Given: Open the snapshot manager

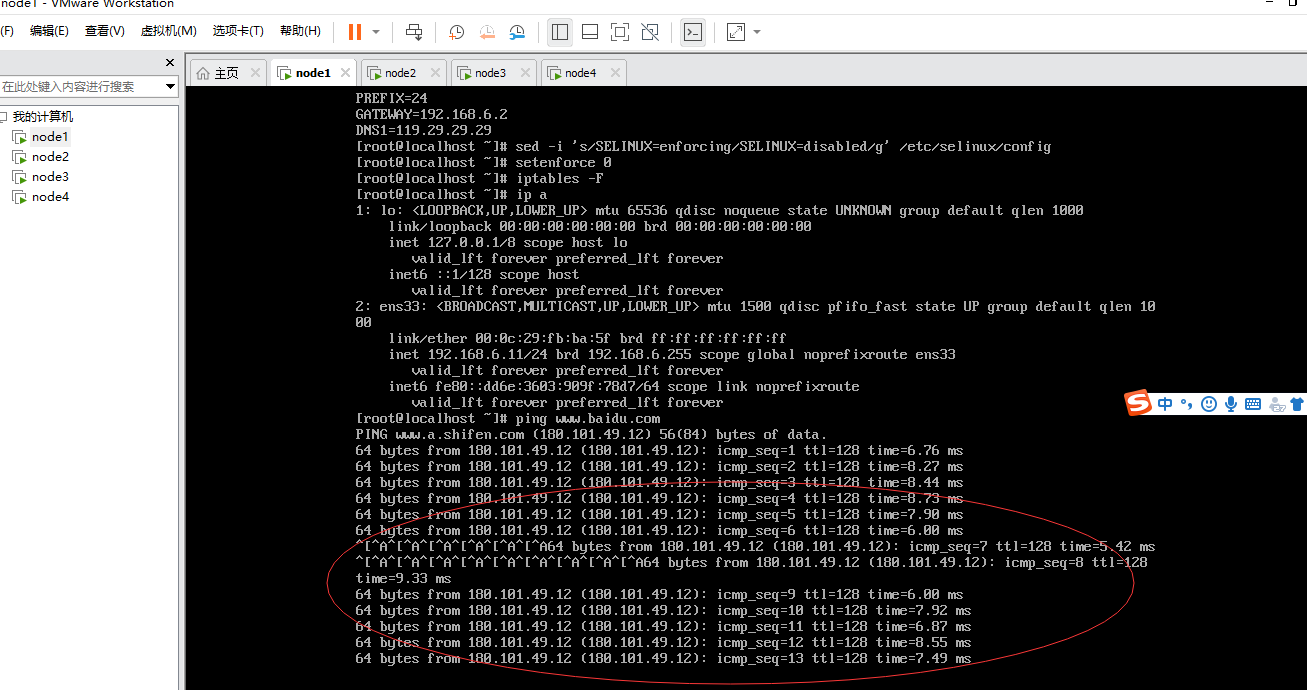Looking at the screenshot, I should [517, 32].
